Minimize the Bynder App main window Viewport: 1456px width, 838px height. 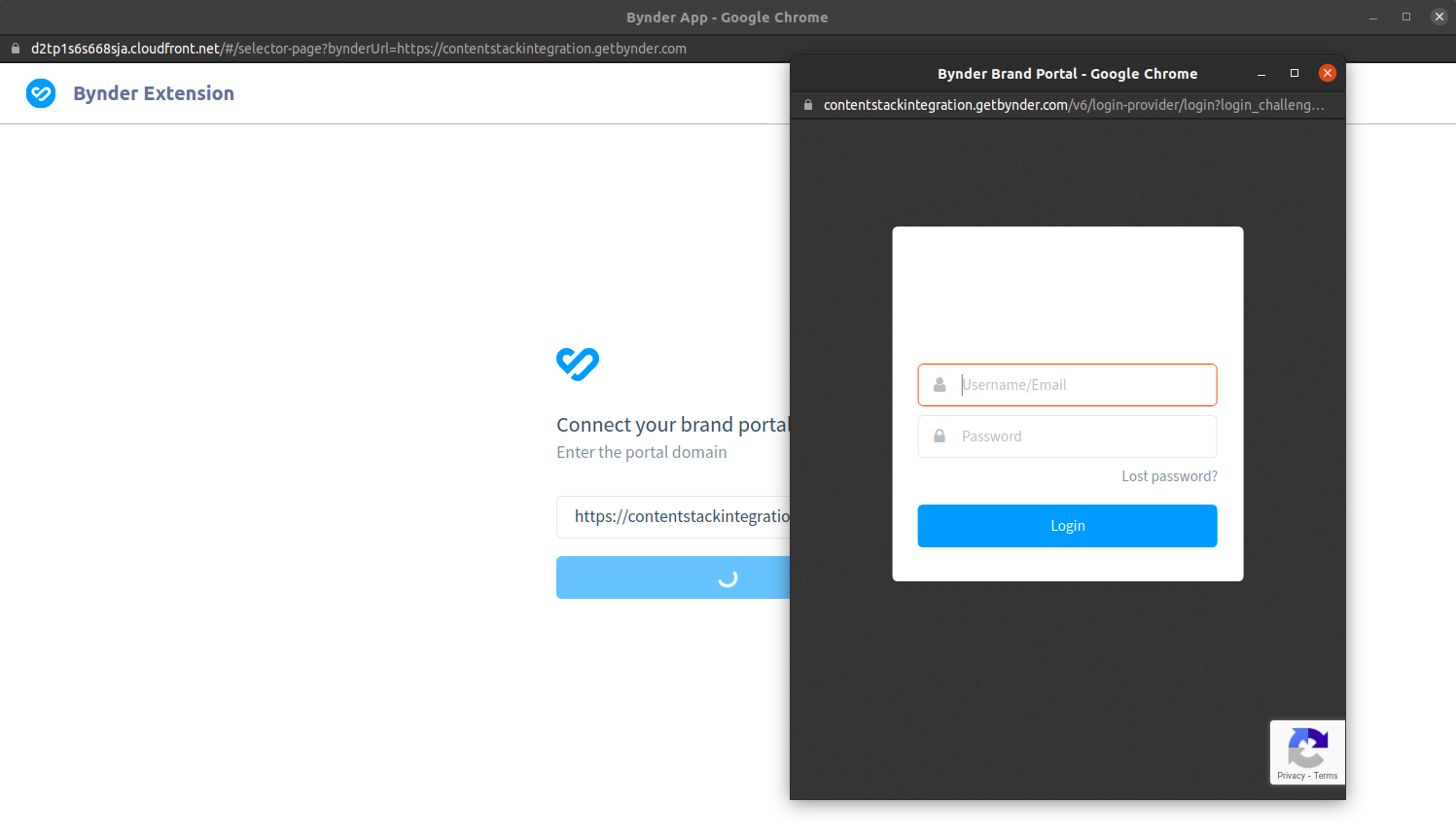click(1373, 17)
